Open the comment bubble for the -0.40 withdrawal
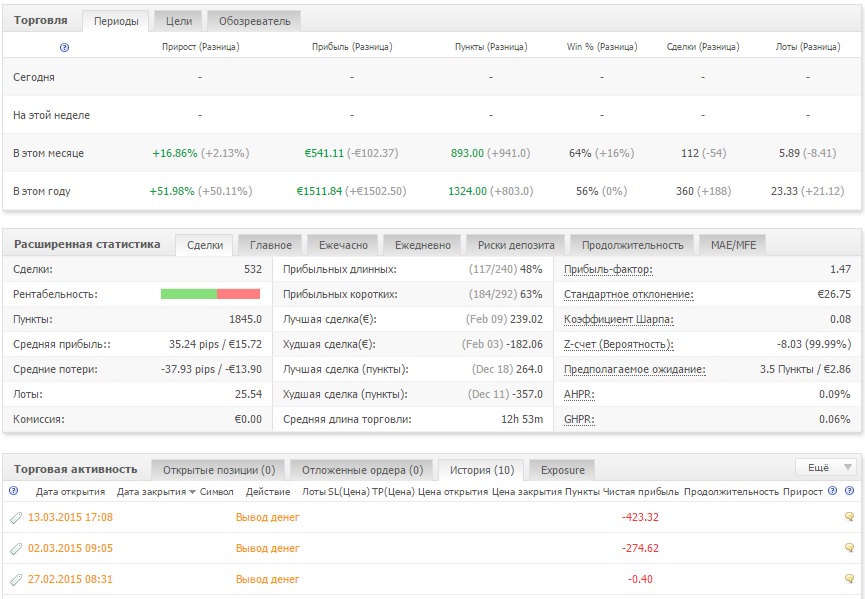 coord(849,580)
